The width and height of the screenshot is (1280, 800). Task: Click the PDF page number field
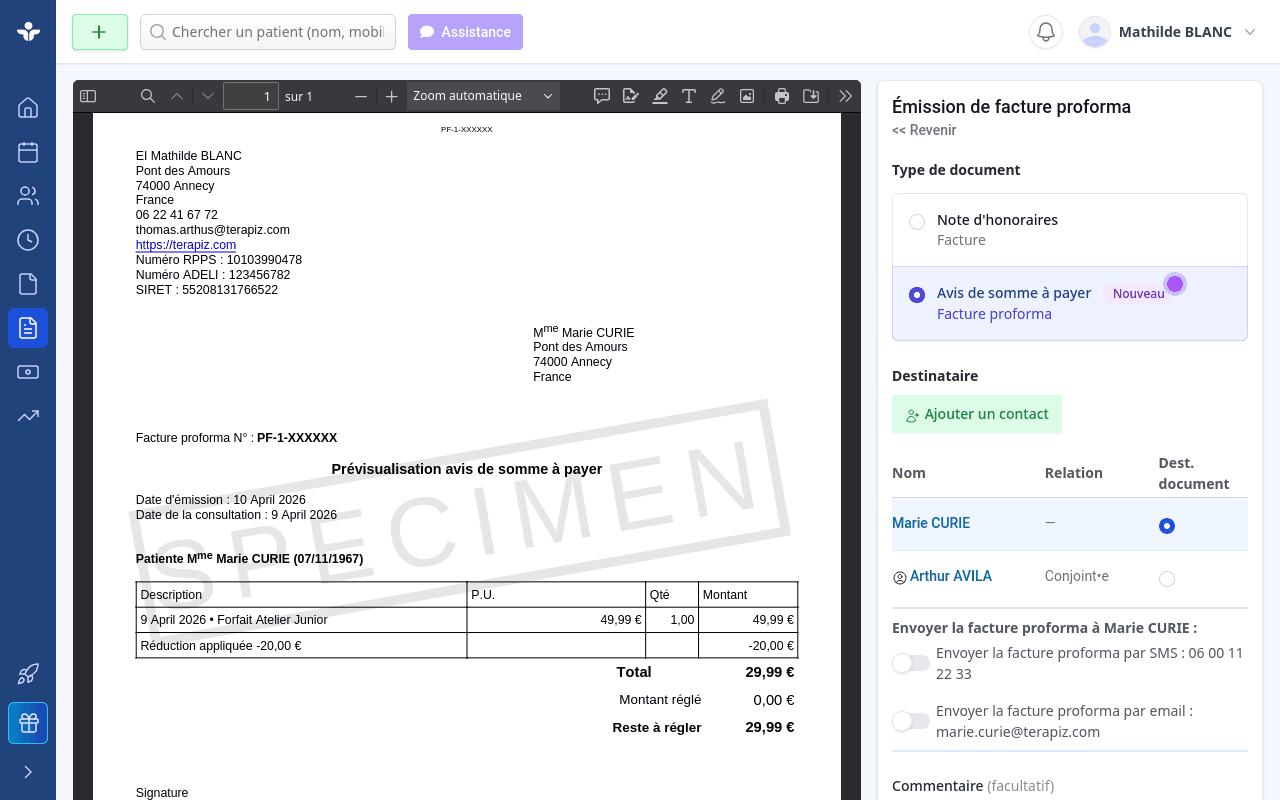pyautogui.click(x=251, y=96)
